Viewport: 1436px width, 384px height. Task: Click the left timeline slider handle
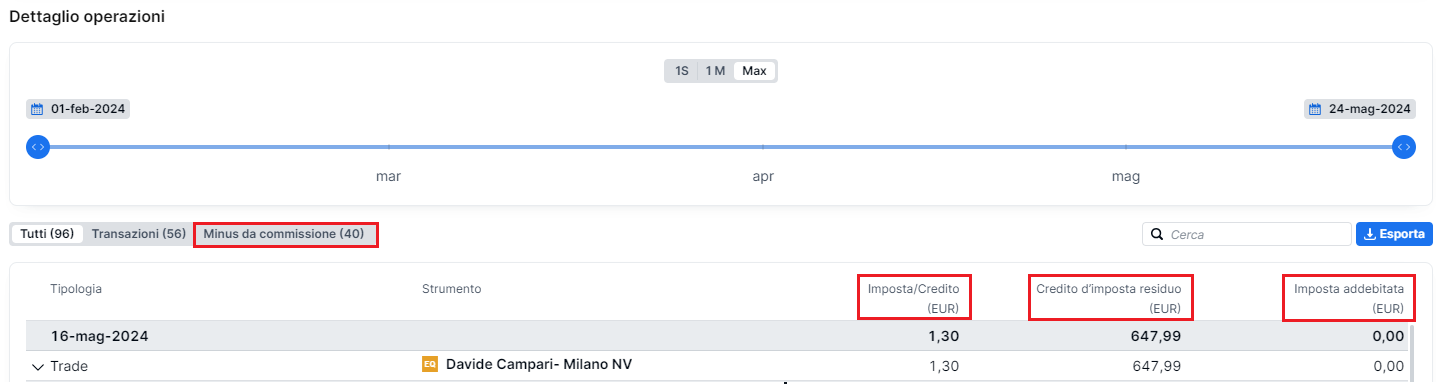38,147
